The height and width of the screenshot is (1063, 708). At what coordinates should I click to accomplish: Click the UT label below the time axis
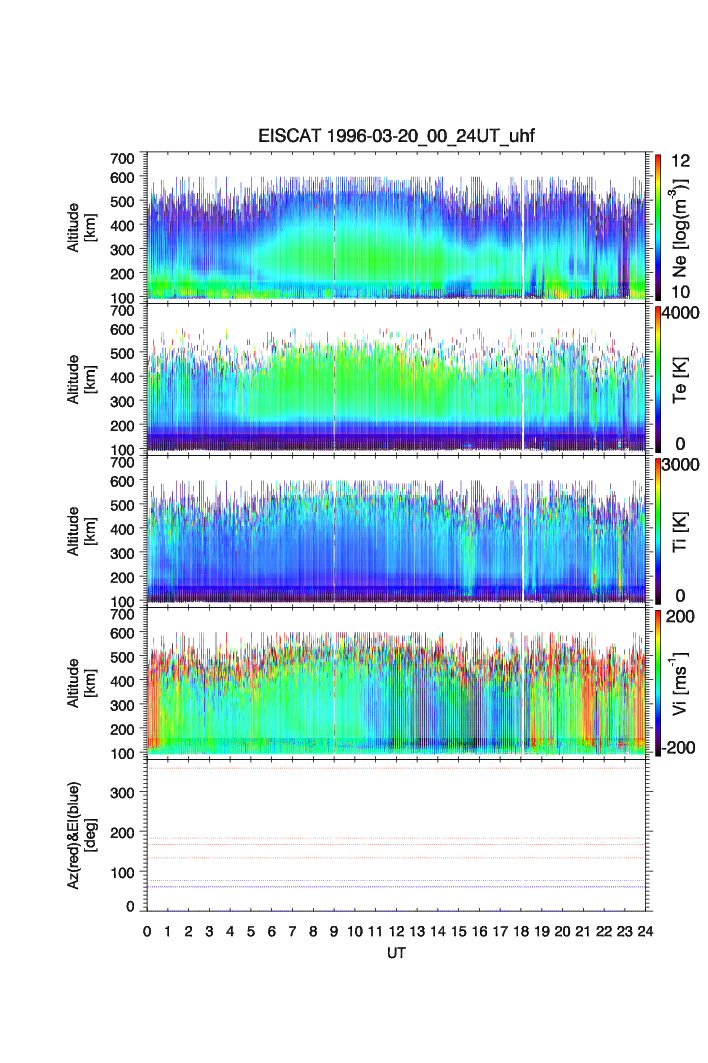(x=397, y=953)
